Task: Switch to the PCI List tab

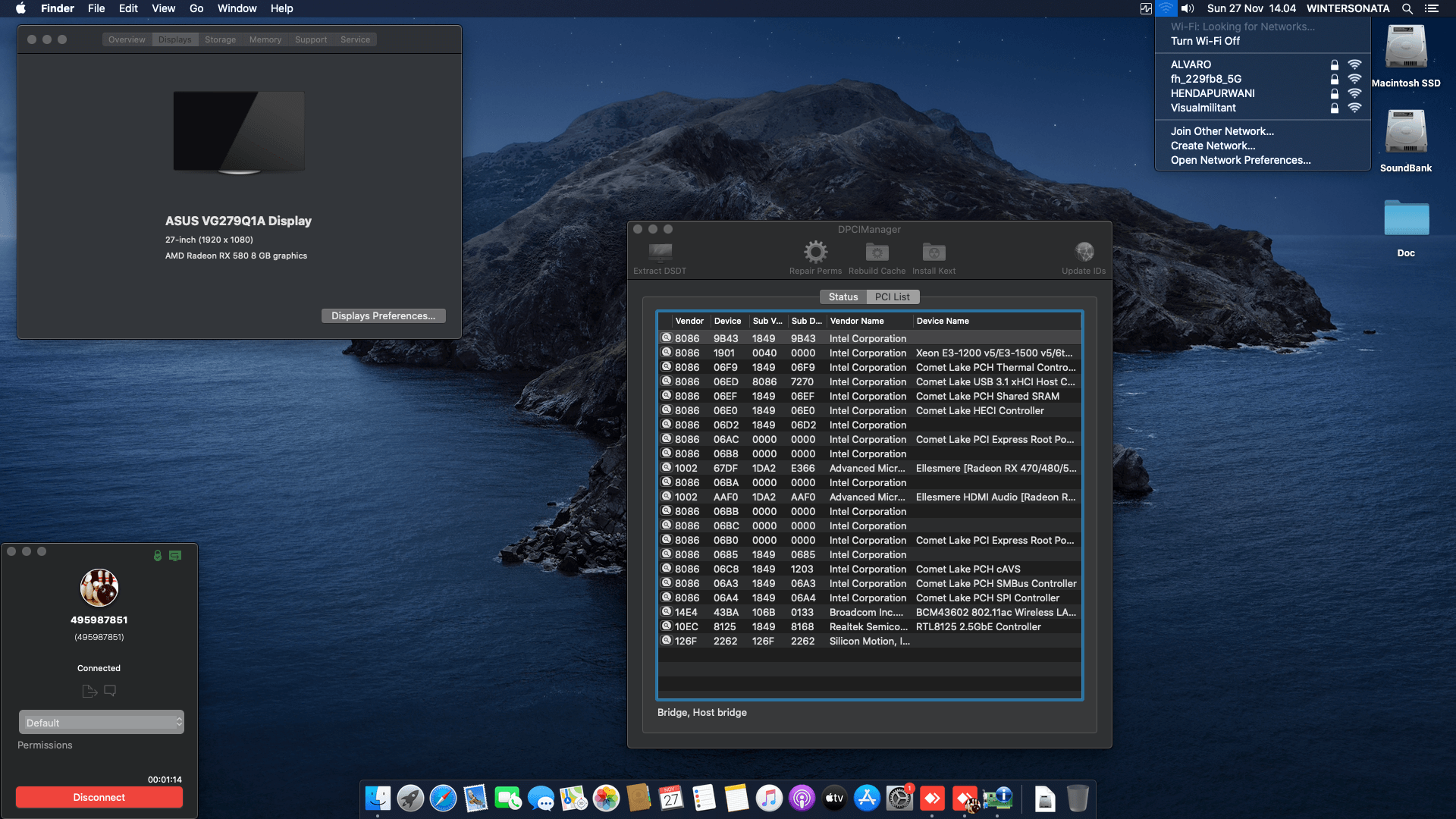Action: (892, 297)
